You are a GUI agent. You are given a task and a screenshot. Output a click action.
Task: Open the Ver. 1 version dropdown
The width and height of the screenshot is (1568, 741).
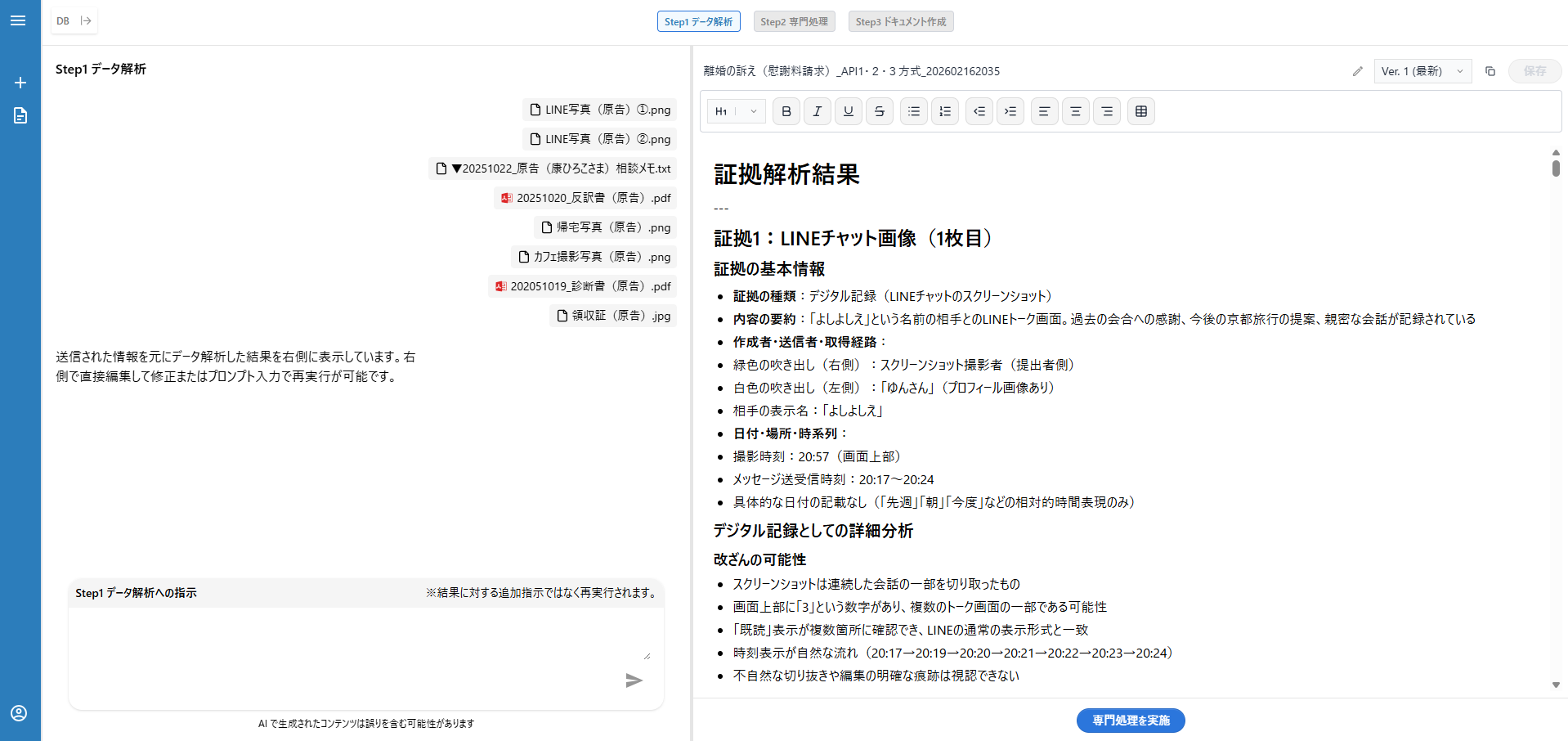pyautogui.click(x=1422, y=71)
